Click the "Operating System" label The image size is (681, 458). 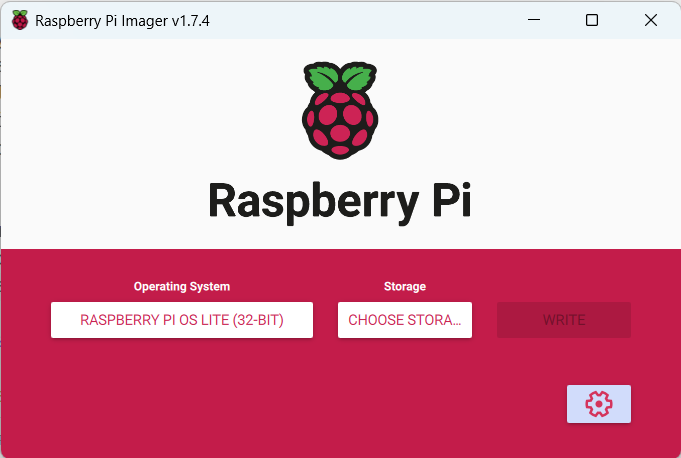pyautogui.click(x=182, y=286)
